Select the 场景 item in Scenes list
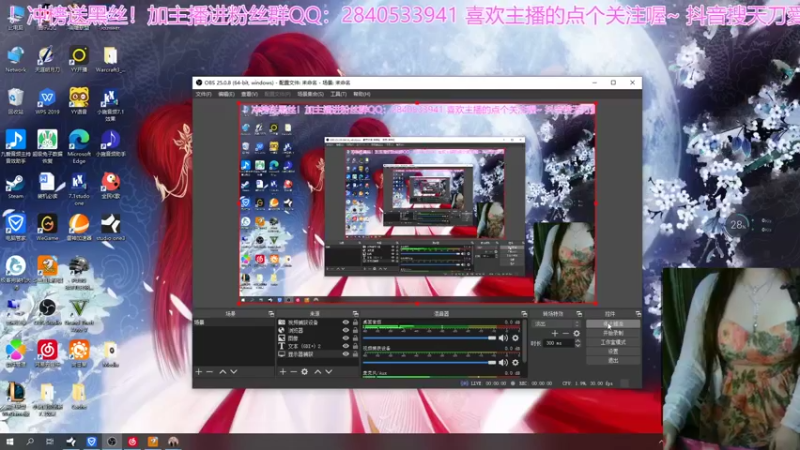Image resolution: width=800 pixels, height=450 pixels. (234, 322)
